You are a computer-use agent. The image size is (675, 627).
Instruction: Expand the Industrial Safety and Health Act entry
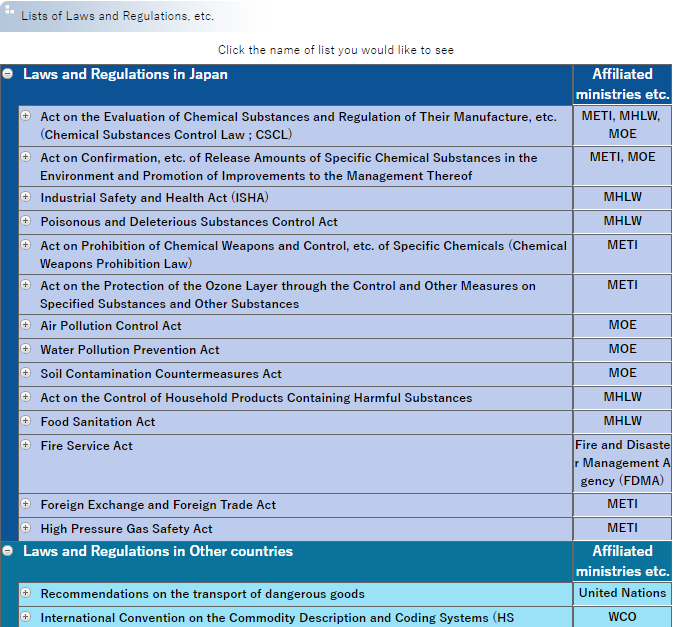pos(26,197)
